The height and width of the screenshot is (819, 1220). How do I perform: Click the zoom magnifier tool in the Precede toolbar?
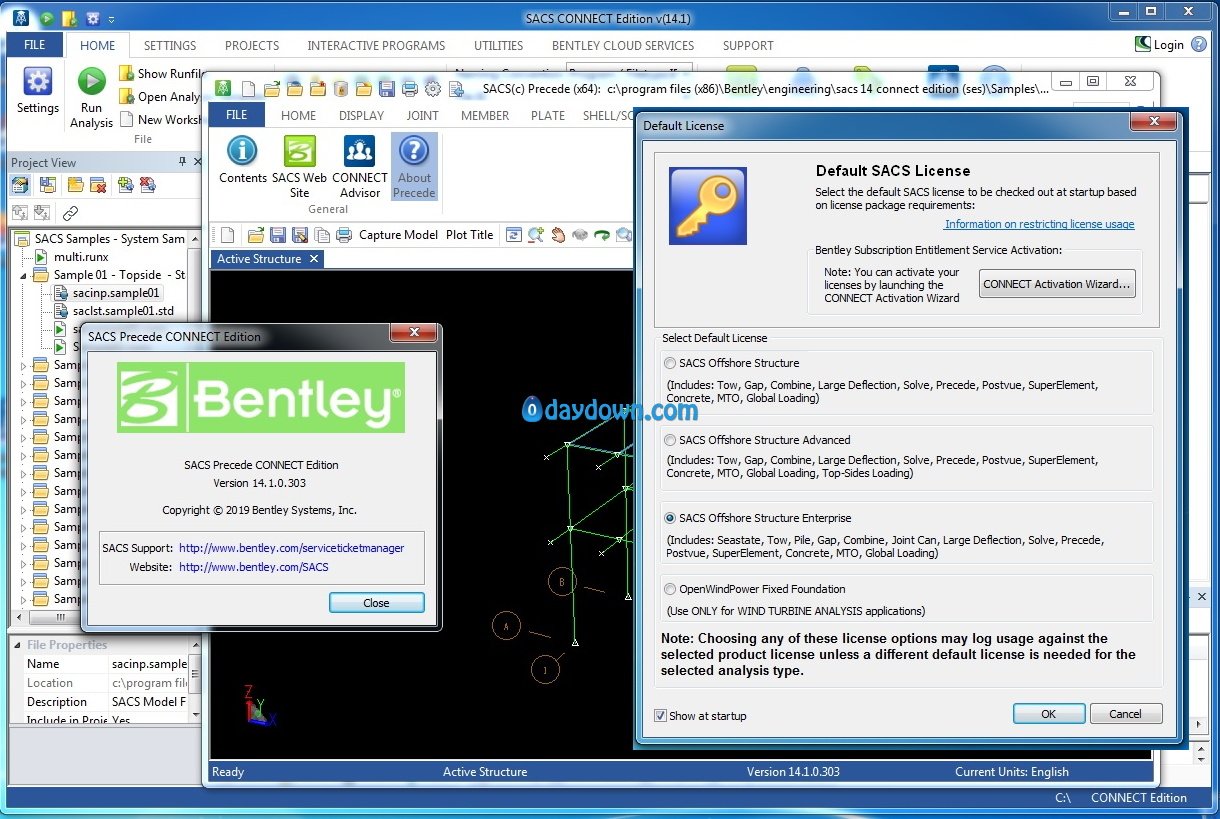(536, 235)
